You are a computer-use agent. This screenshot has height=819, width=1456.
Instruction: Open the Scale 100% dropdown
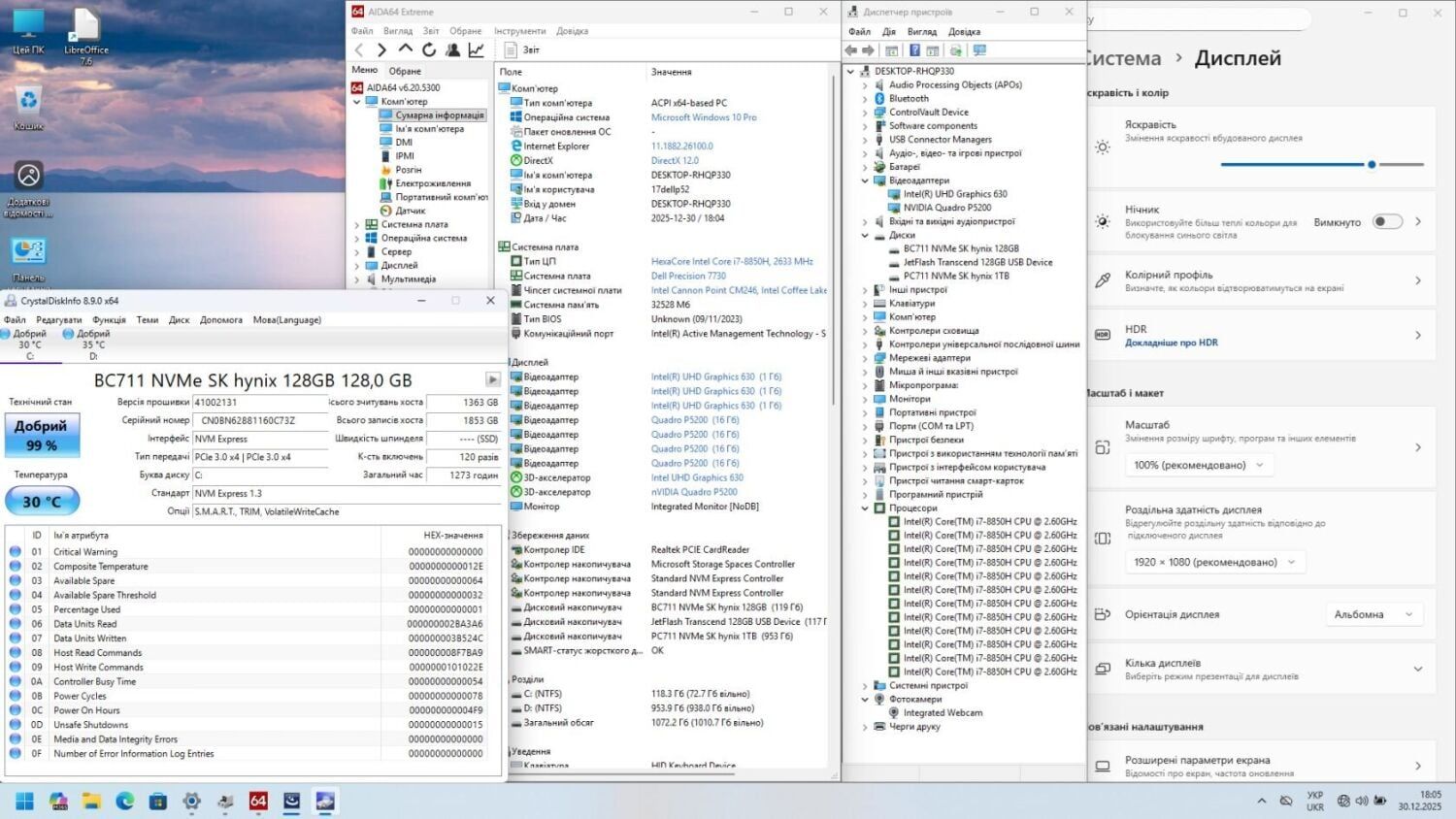tap(1198, 465)
